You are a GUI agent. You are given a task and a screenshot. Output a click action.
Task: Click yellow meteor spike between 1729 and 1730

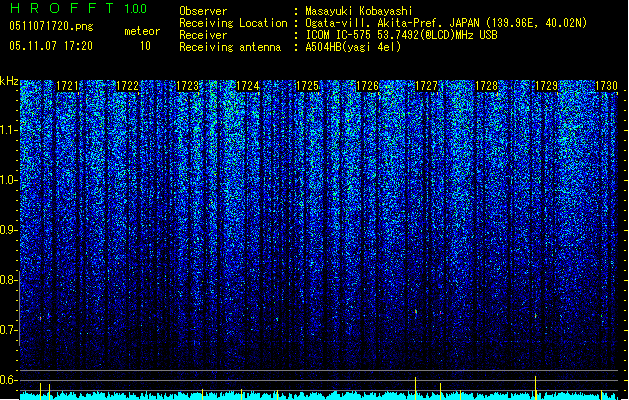coord(601,395)
